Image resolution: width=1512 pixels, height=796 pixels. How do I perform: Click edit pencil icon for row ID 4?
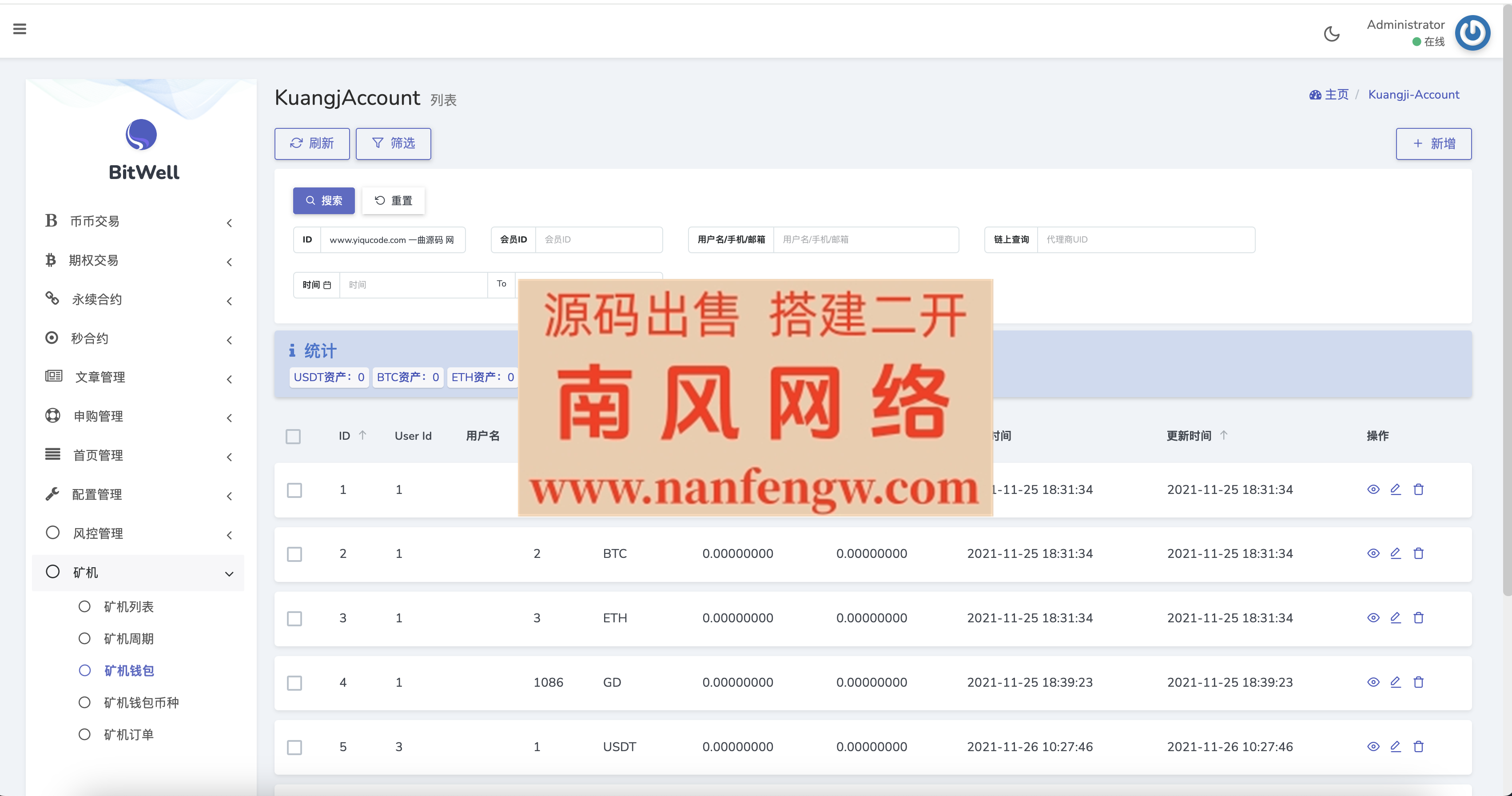(x=1396, y=682)
